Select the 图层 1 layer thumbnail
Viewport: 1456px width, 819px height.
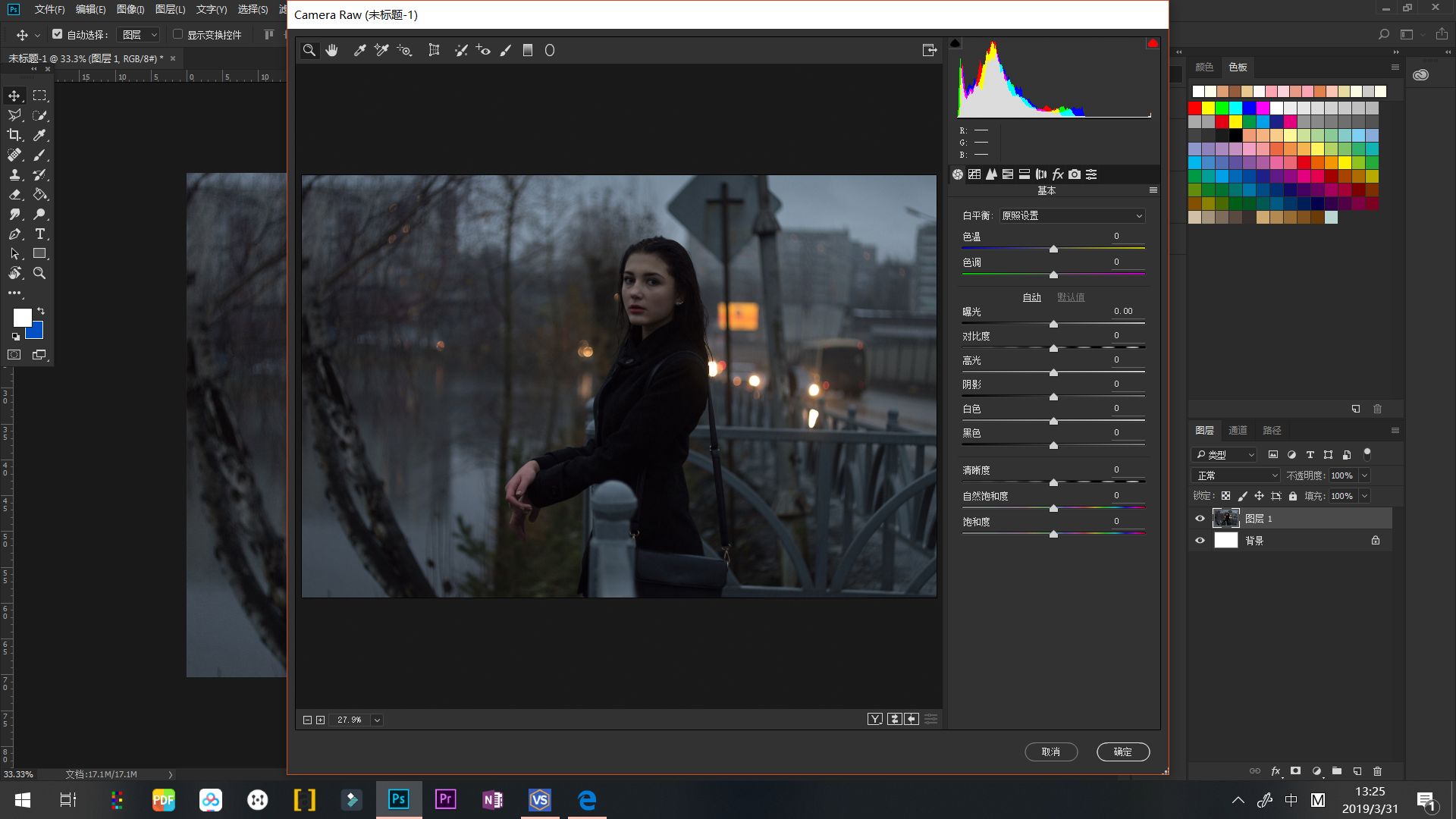tap(1226, 519)
